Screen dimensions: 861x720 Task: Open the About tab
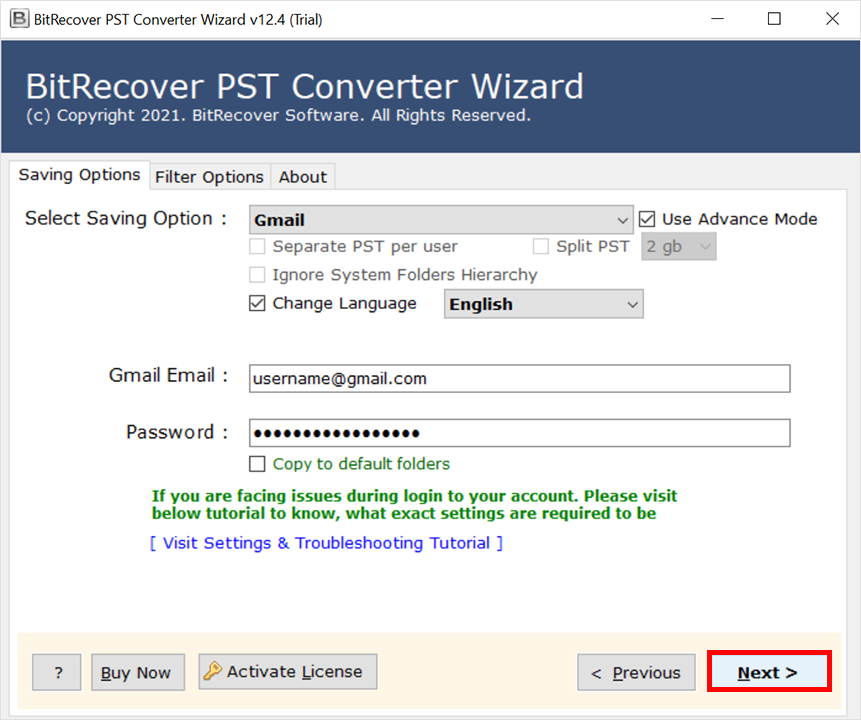[x=303, y=177]
